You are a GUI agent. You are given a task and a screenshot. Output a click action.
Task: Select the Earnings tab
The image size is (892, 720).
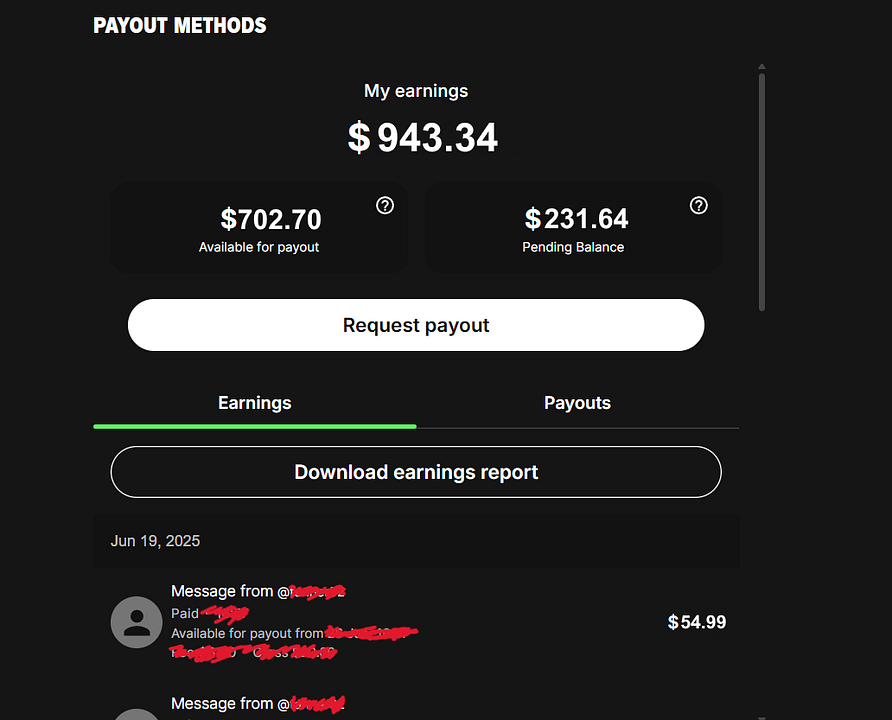(x=254, y=403)
